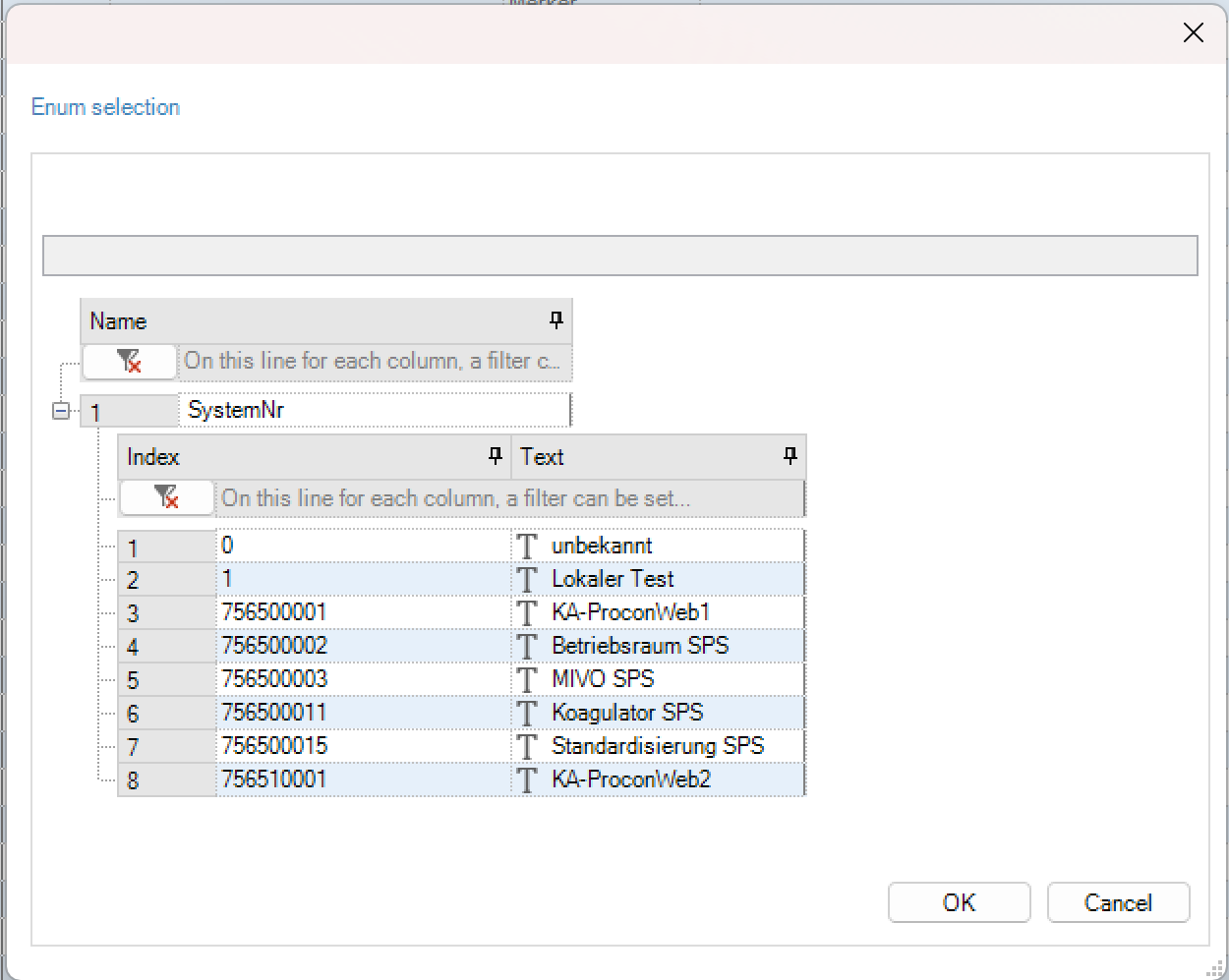Image resolution: width=1229 pixels, height=980 pixels.
Task: Click the 'Enum selection' title text
Action: [105, 107]
